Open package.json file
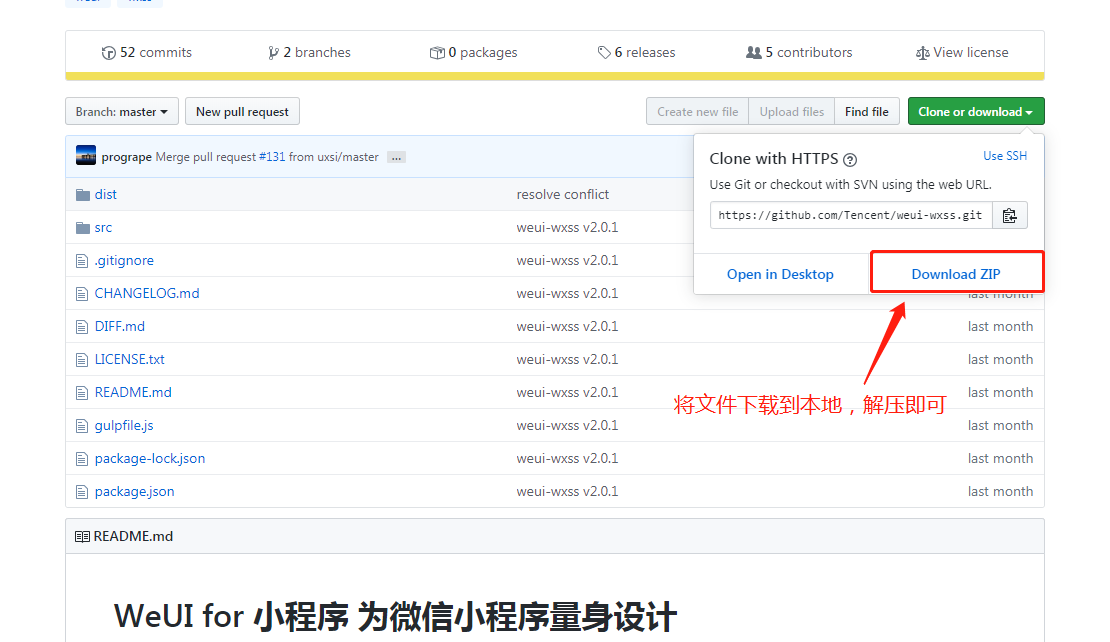1110x642 pixels. [135, 492]
